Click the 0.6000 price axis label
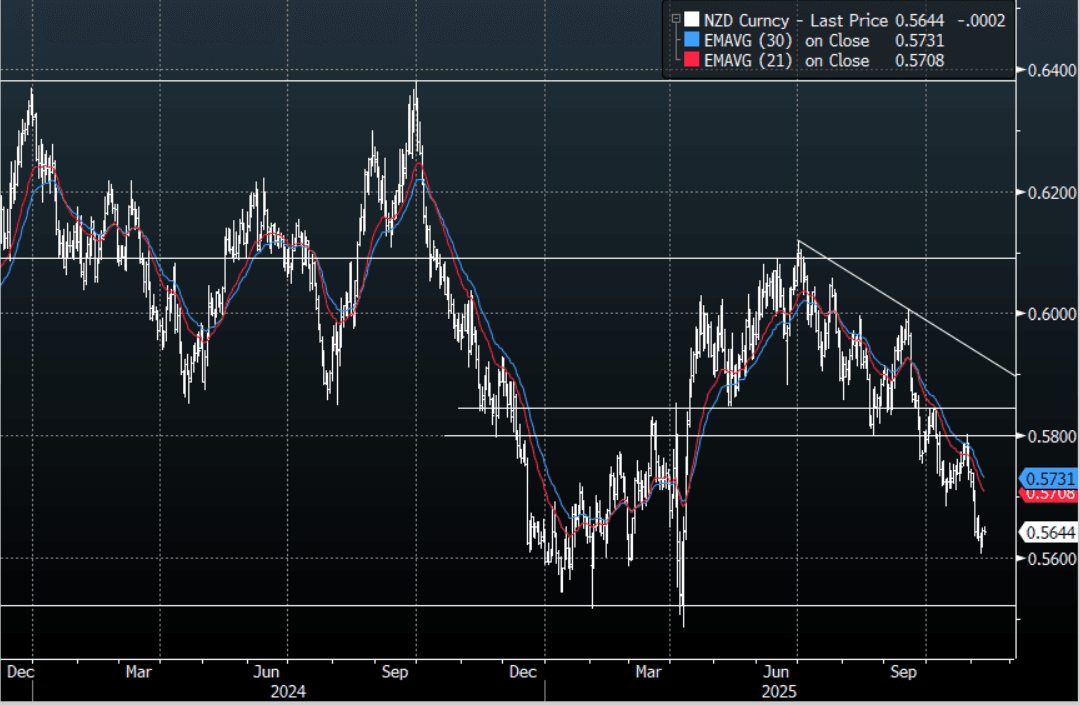Image resolution: width=1080 pixels, height=705 pixels. point(1051,314)
